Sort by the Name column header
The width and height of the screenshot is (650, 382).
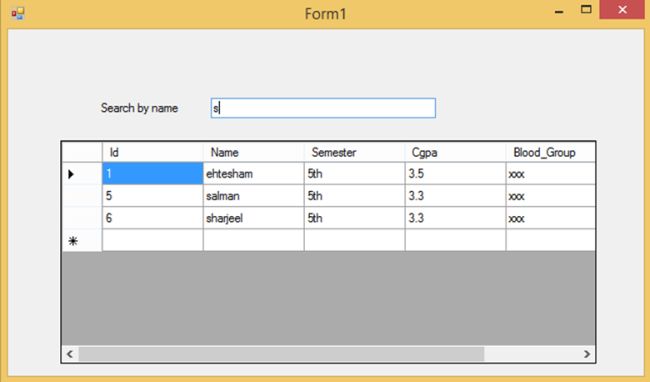pos(254,152)
